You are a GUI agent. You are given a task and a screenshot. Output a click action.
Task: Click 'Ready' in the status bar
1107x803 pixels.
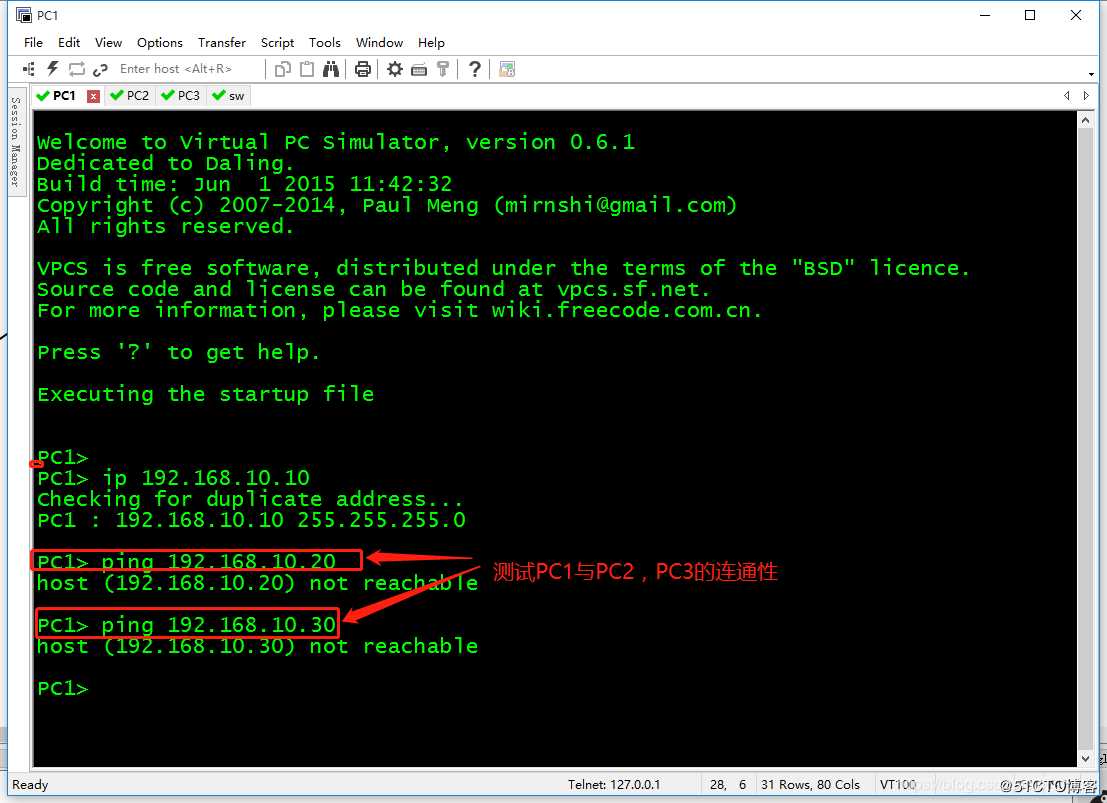pyautogui.click(x=30, y=785)
